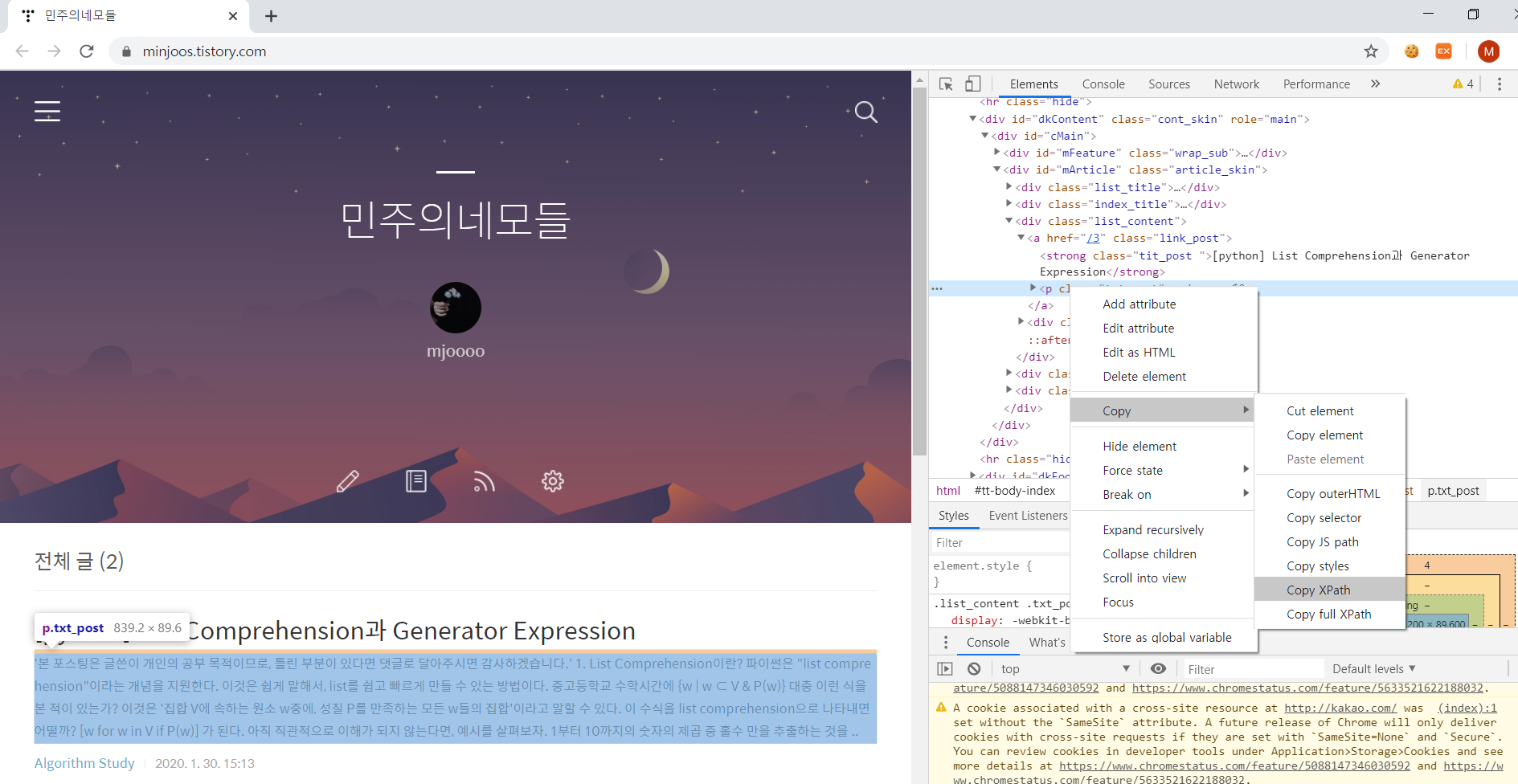1518x784 pixels.
Task: Go back in browser history
Action: pos(23,51)
